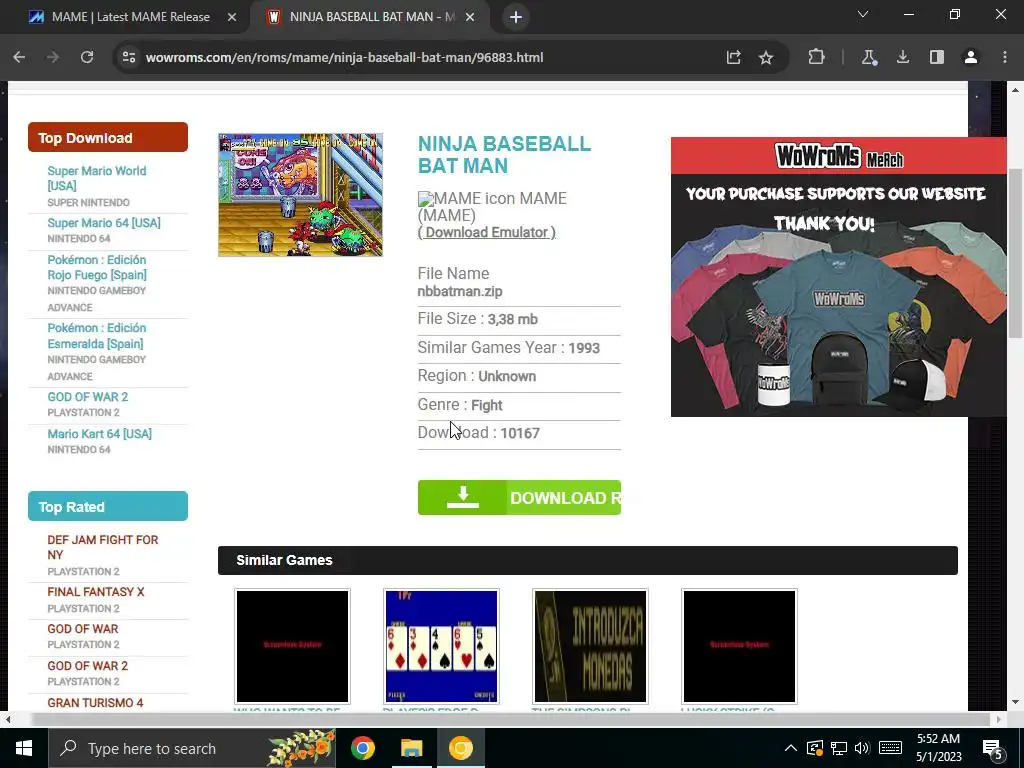This screenshot has height=768, width=1024.
Task: Open the fourth similar game thumbnail
Action: click(739, 647)
